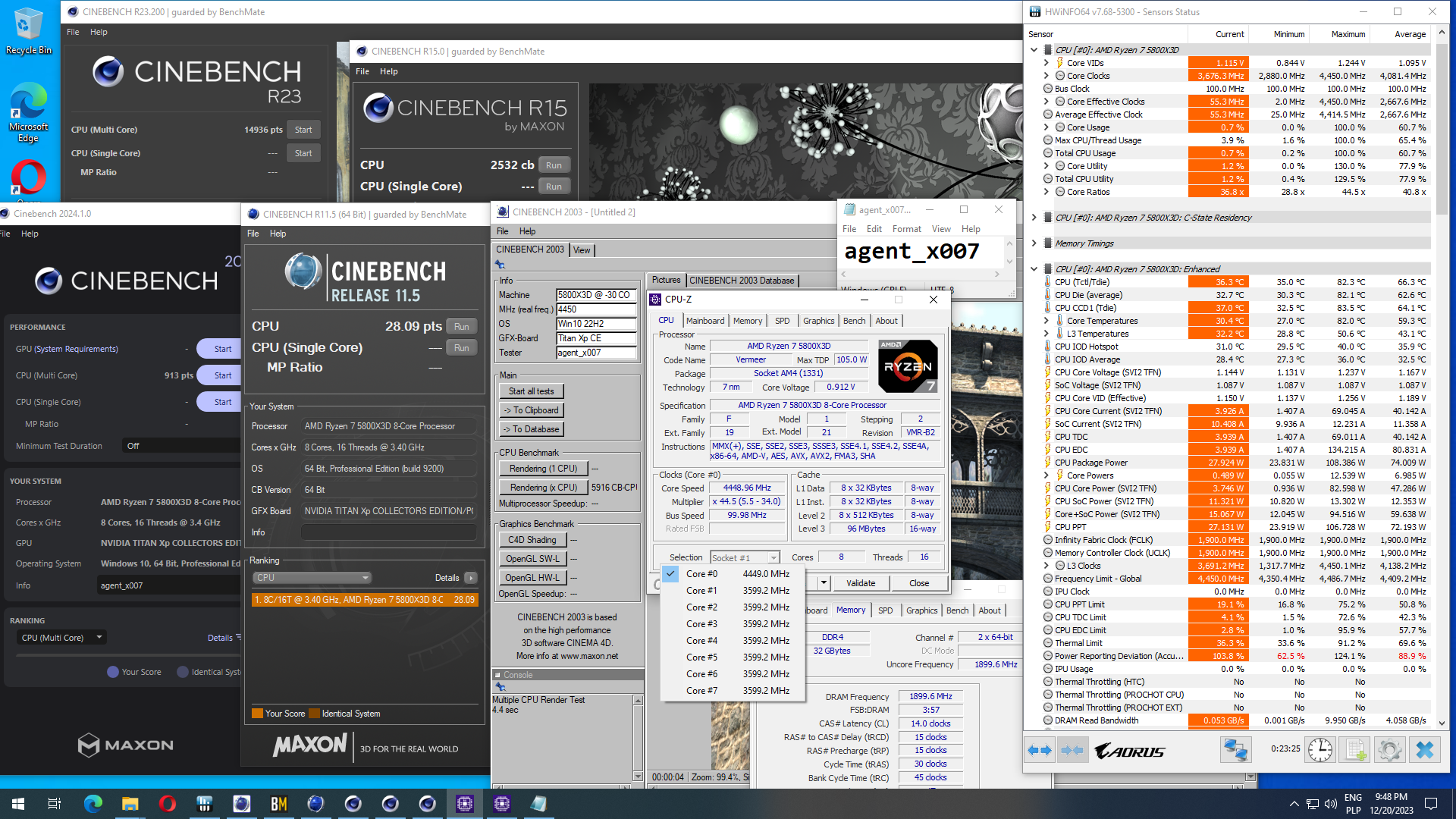This screenshot has width=1456, height=819.
Task: Click the Details arrow icon in Cinebench R11.5 ranking
Action: (471, 578)
